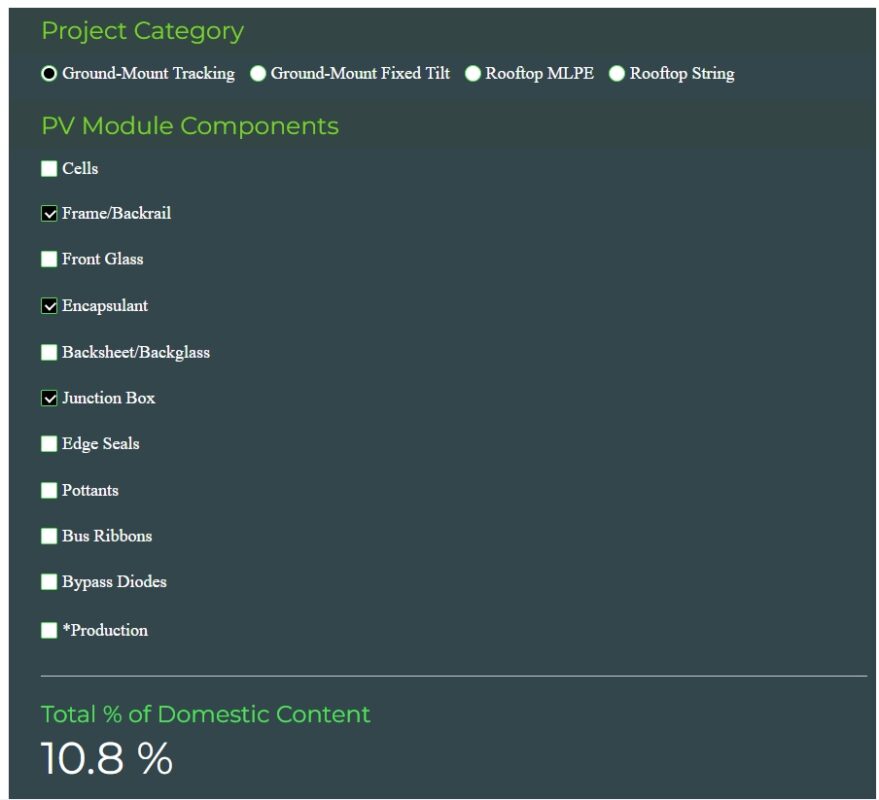
Task: Select the Ground-Mount Fixed Tilt category
Action: click(x=258, y=73)
